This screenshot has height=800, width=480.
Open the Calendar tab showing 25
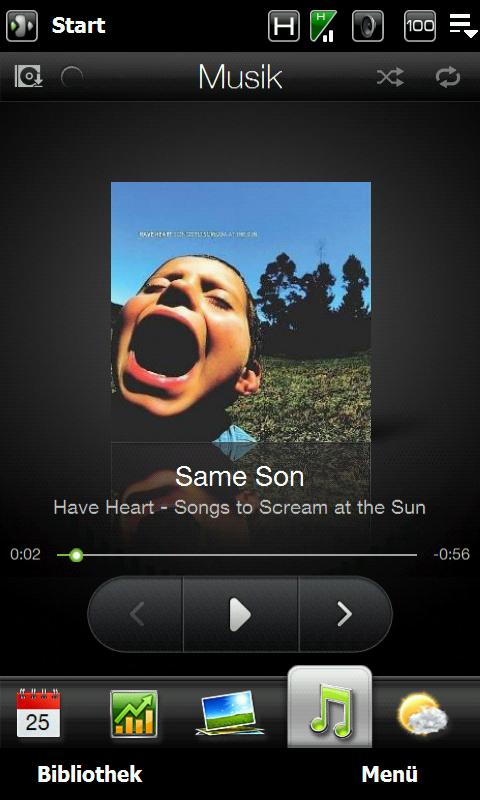tap(38, 713)
